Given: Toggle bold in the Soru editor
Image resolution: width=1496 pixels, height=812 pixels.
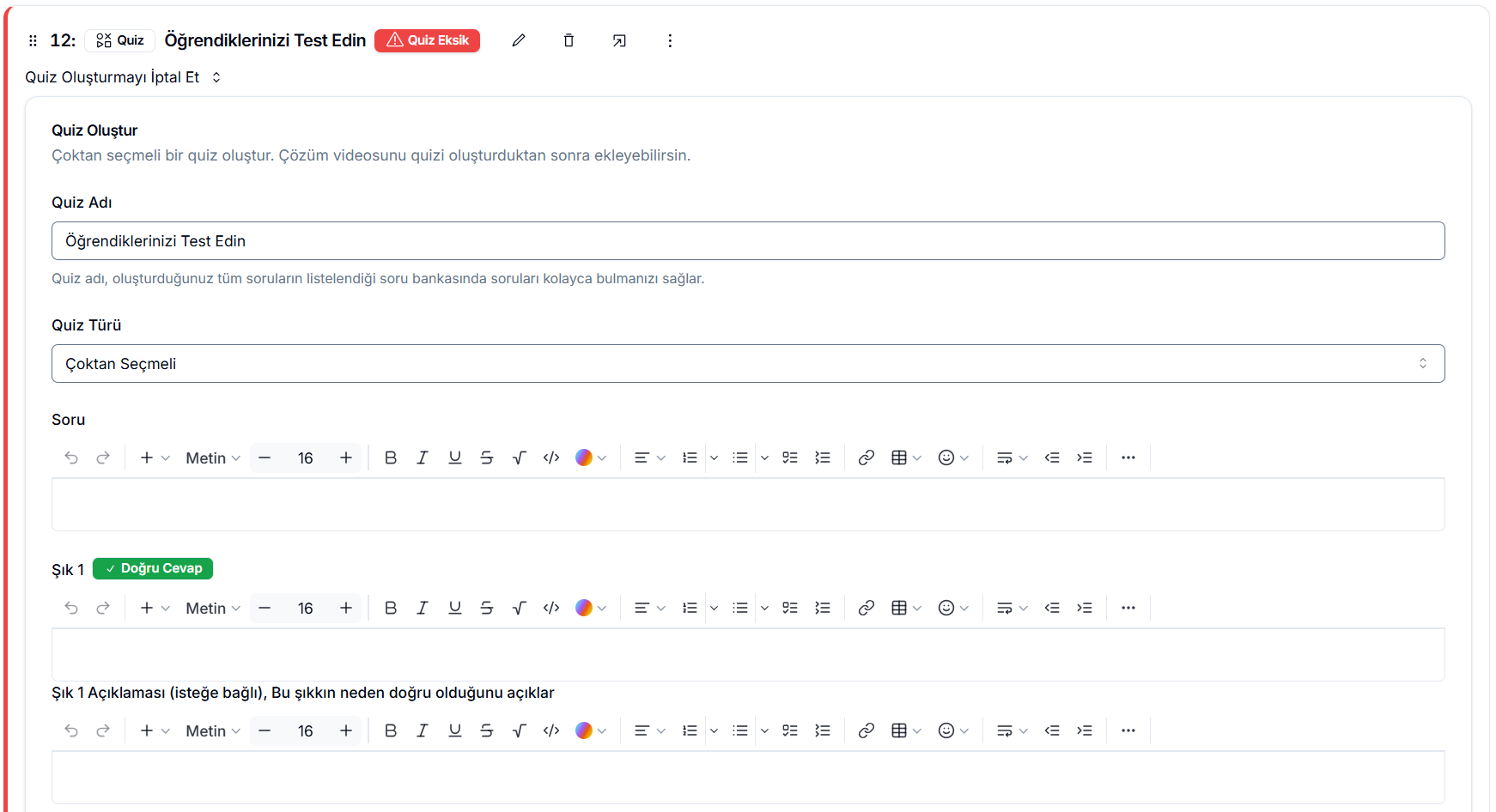Looking at the screenshot, I should click(391, 458).
